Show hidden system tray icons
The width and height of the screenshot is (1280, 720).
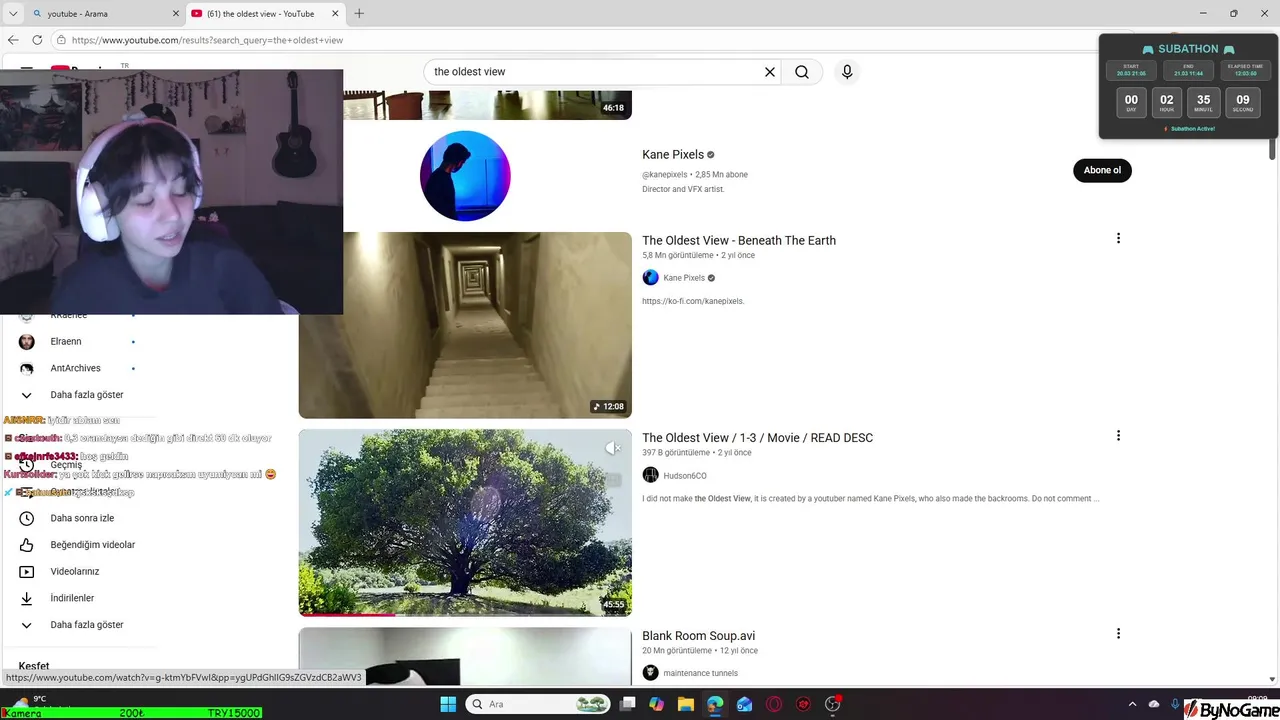(1132, 704)
